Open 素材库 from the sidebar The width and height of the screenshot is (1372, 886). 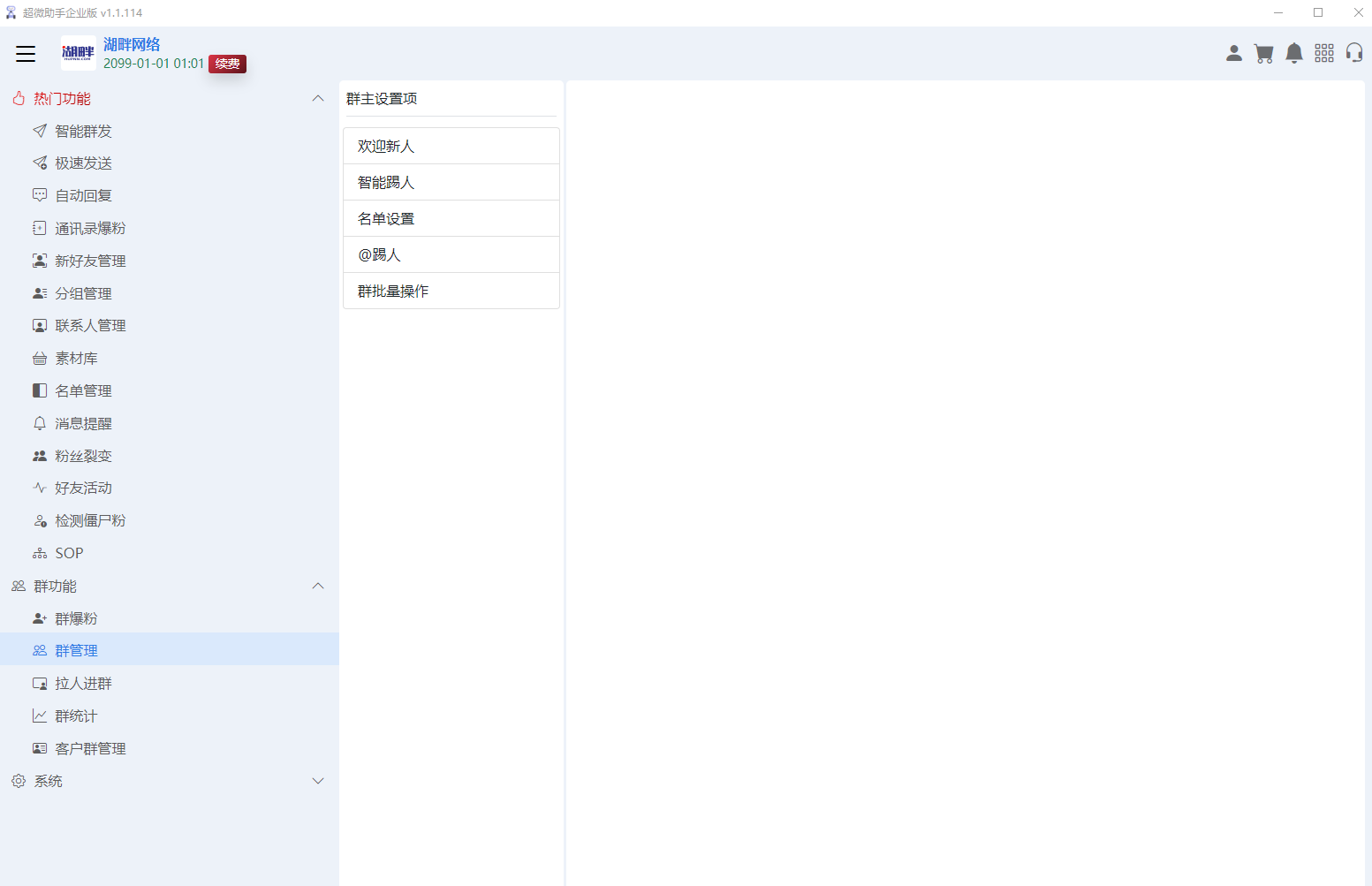click(x=76, y=359)
